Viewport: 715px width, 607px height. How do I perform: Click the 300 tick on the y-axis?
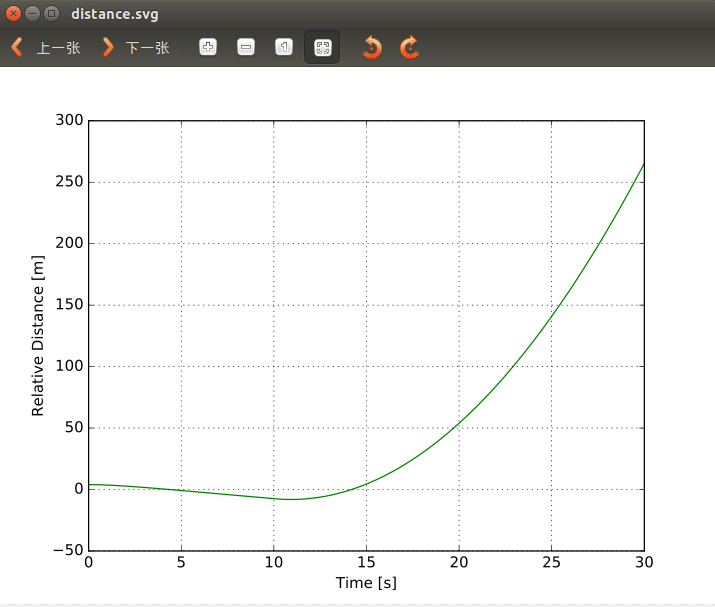(68, 121)
